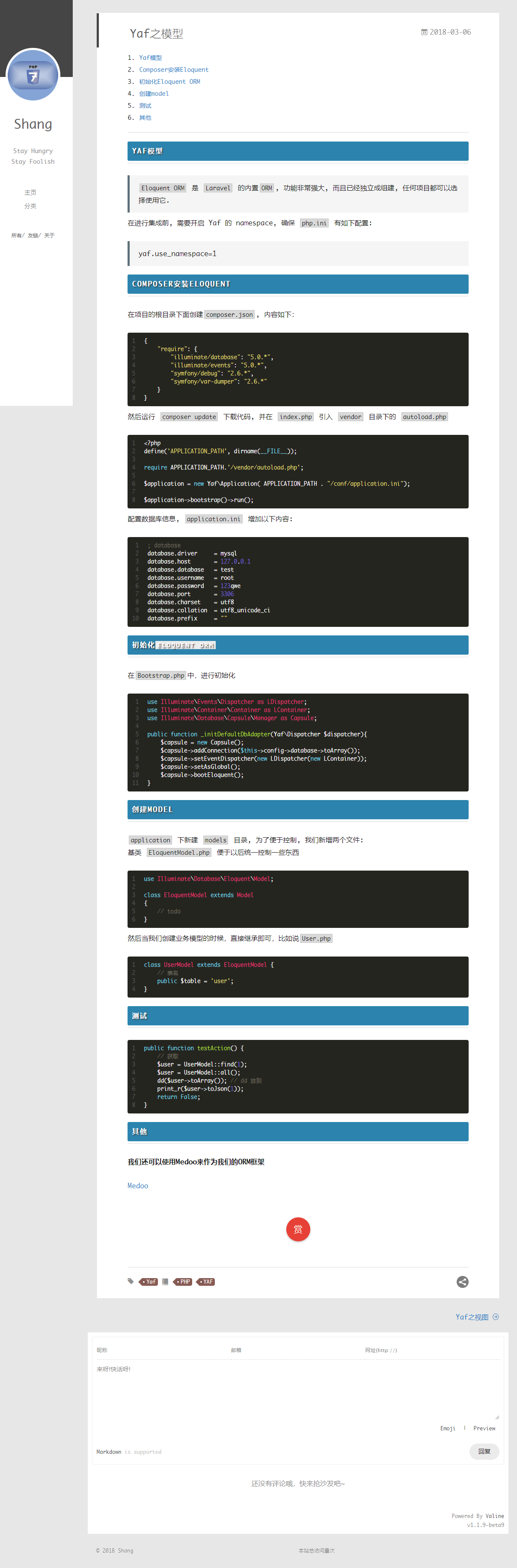Click the PHP 7 avatar image
Viewport: 517px width, 1568px height.
click(33, 76)
